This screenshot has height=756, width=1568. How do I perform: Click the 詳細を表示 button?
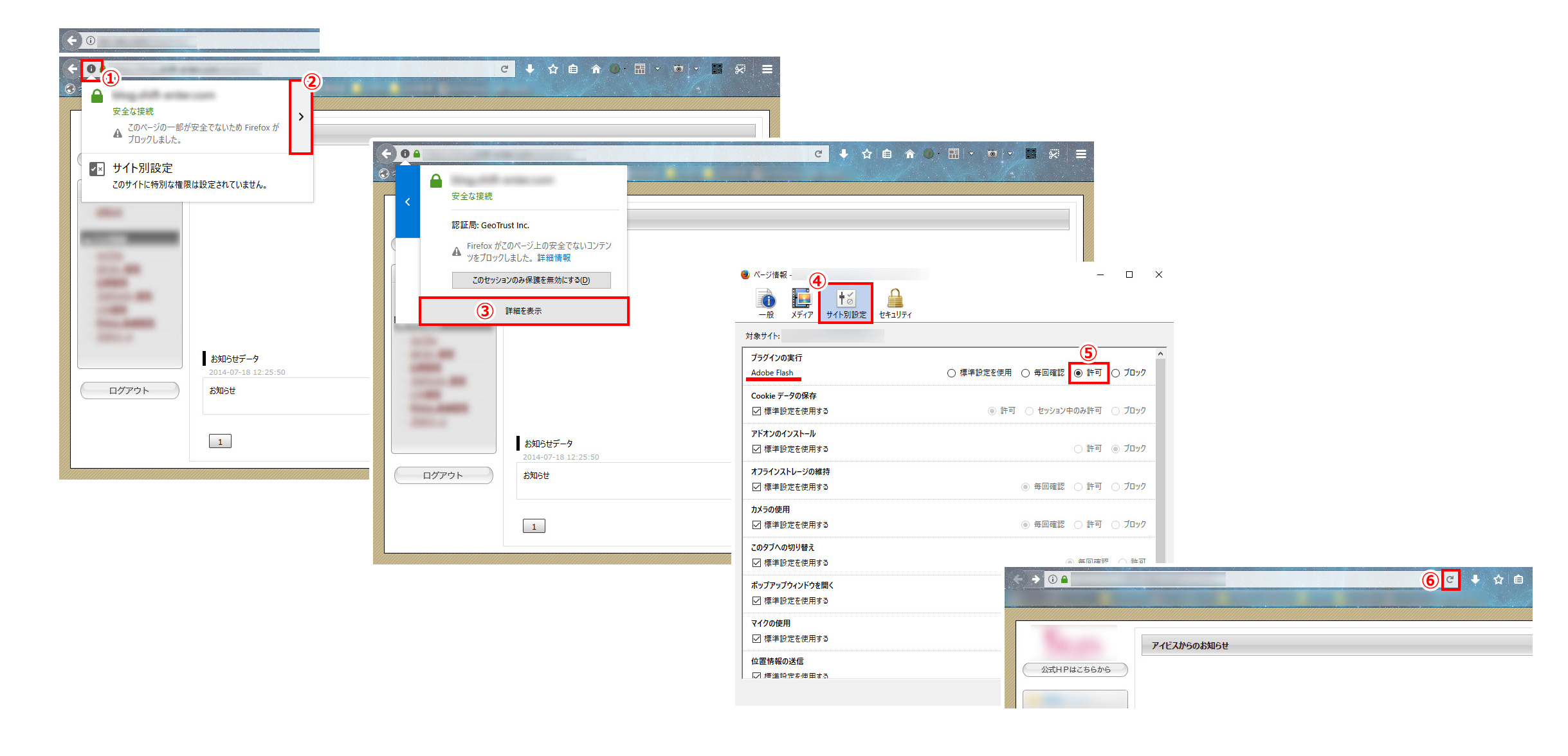click(x=524, y=311)
